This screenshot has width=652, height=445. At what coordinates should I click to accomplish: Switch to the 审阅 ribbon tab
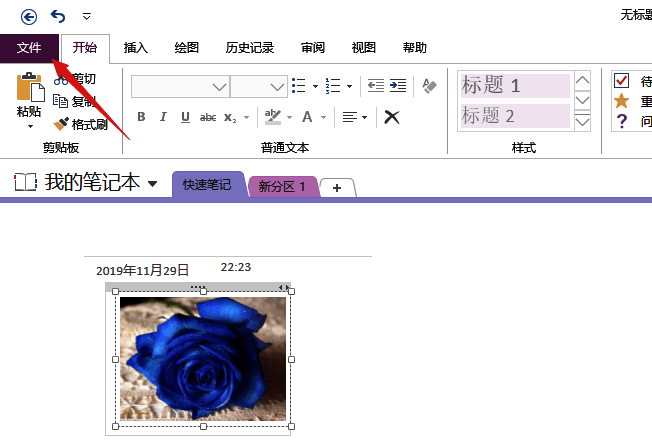[313, 48]
